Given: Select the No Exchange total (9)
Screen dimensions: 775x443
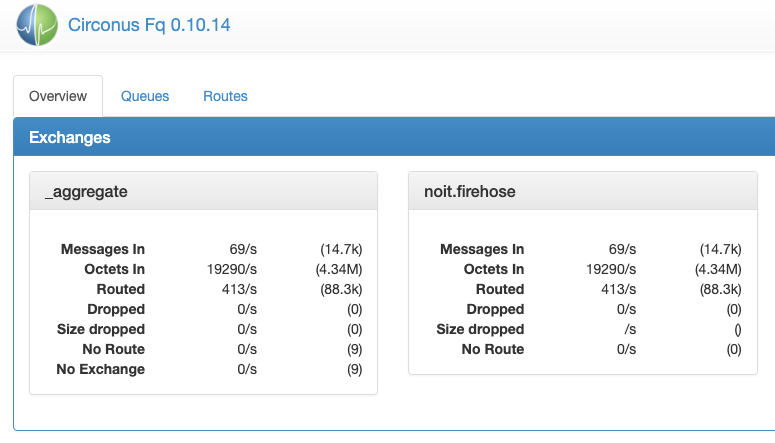Looking at the screenshot, I should coord(354,369).
